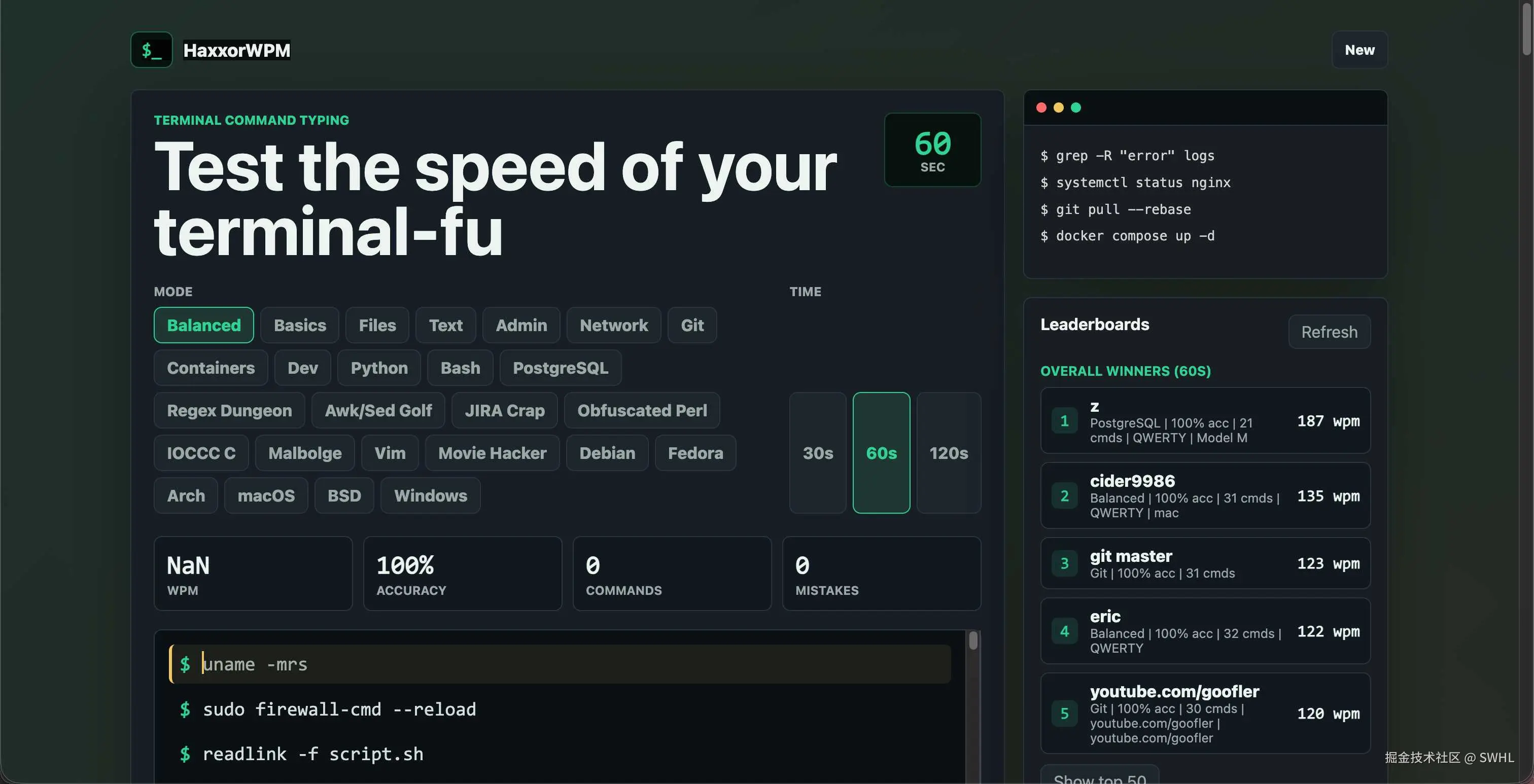Select the JIRA Crap mode

pos(504,410)
